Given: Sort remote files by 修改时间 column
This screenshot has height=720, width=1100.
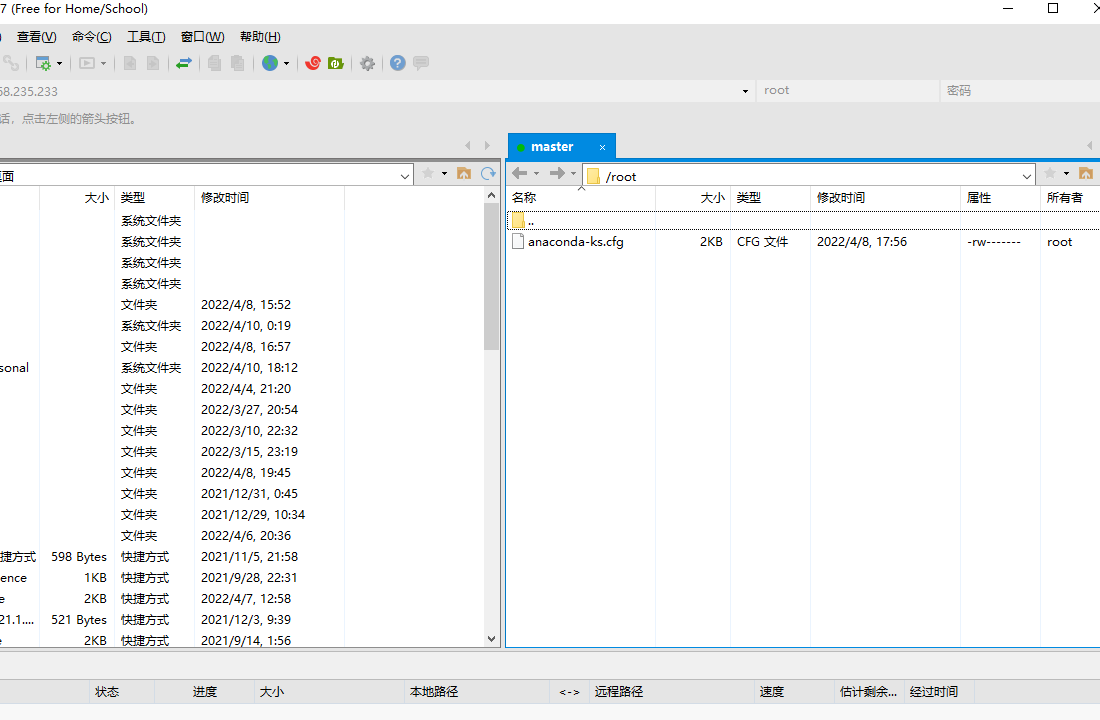Looking at the screenshot, I should (885, 198).
